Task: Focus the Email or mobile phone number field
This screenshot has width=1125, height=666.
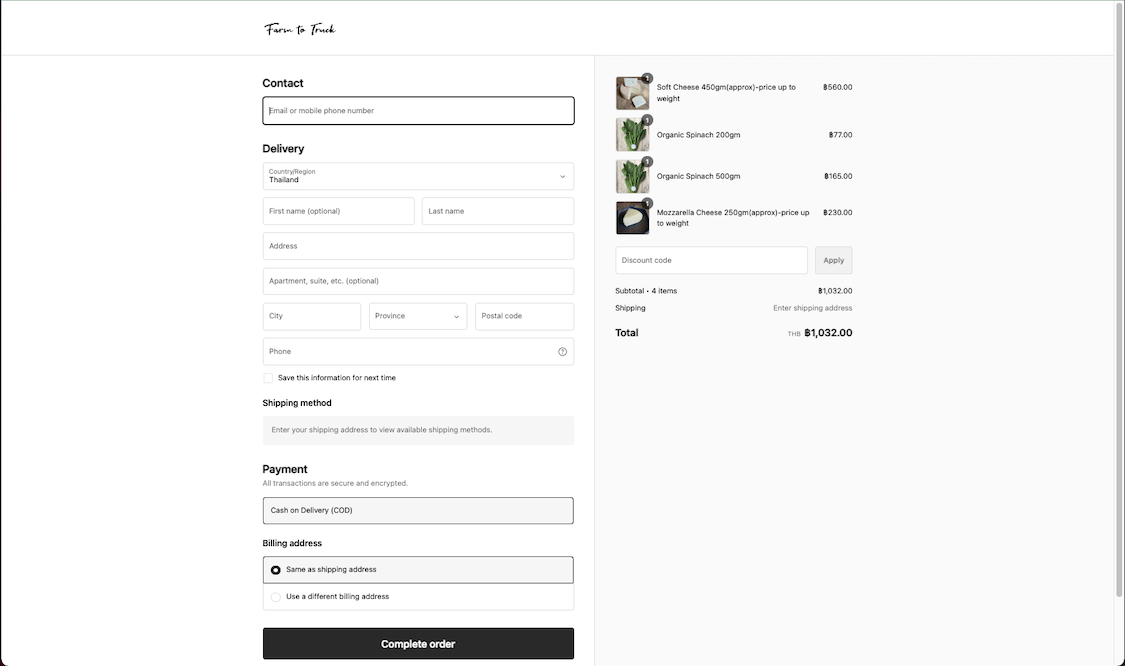Action: [x=418, y=111]
